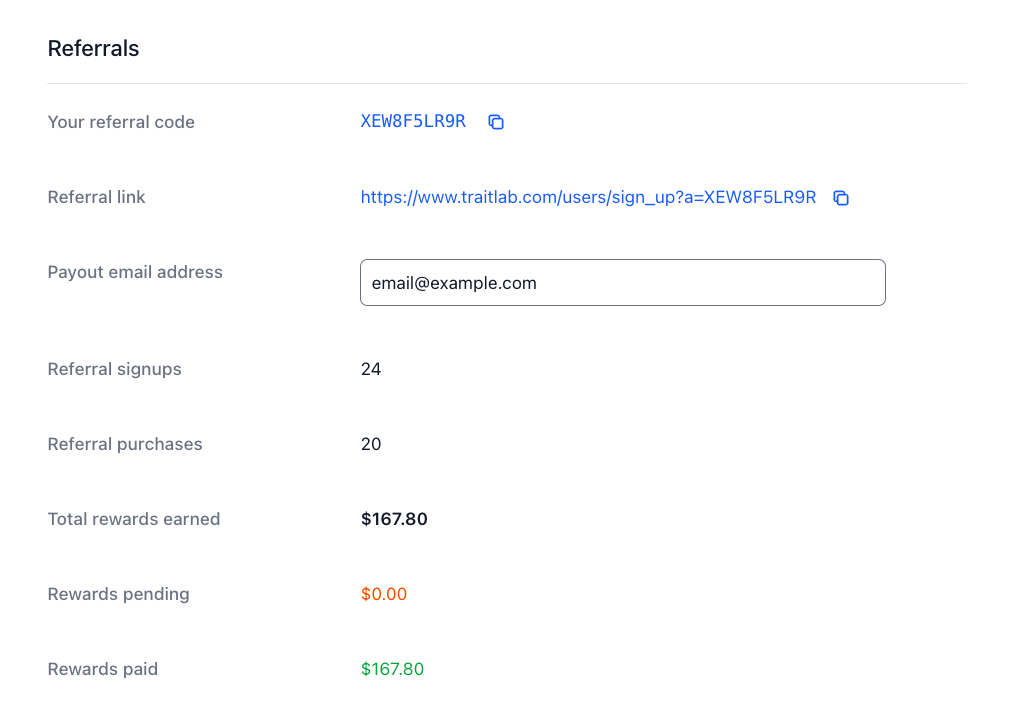Copy the referral code with the copy icon
This screenshot has height=725, width=1015.
(x=496, y=122)
